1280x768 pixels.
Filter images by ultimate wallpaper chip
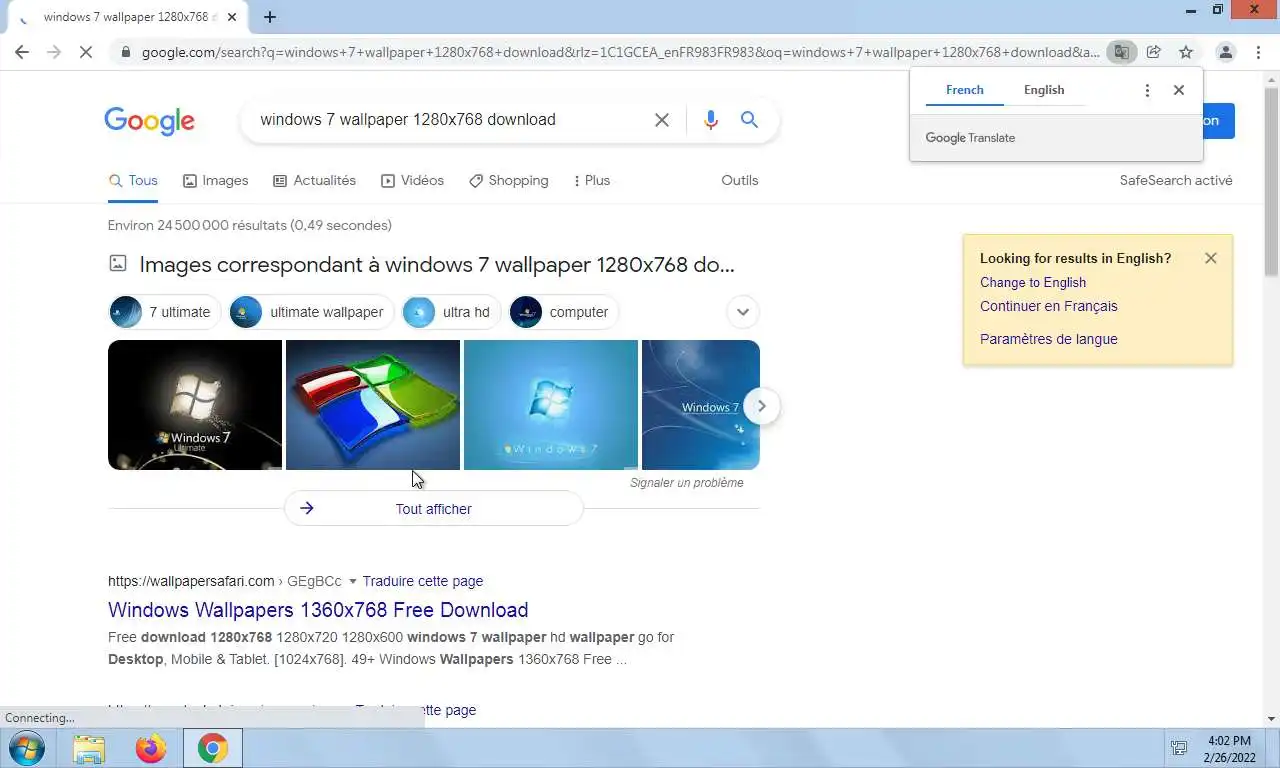[x=311, y=312]
